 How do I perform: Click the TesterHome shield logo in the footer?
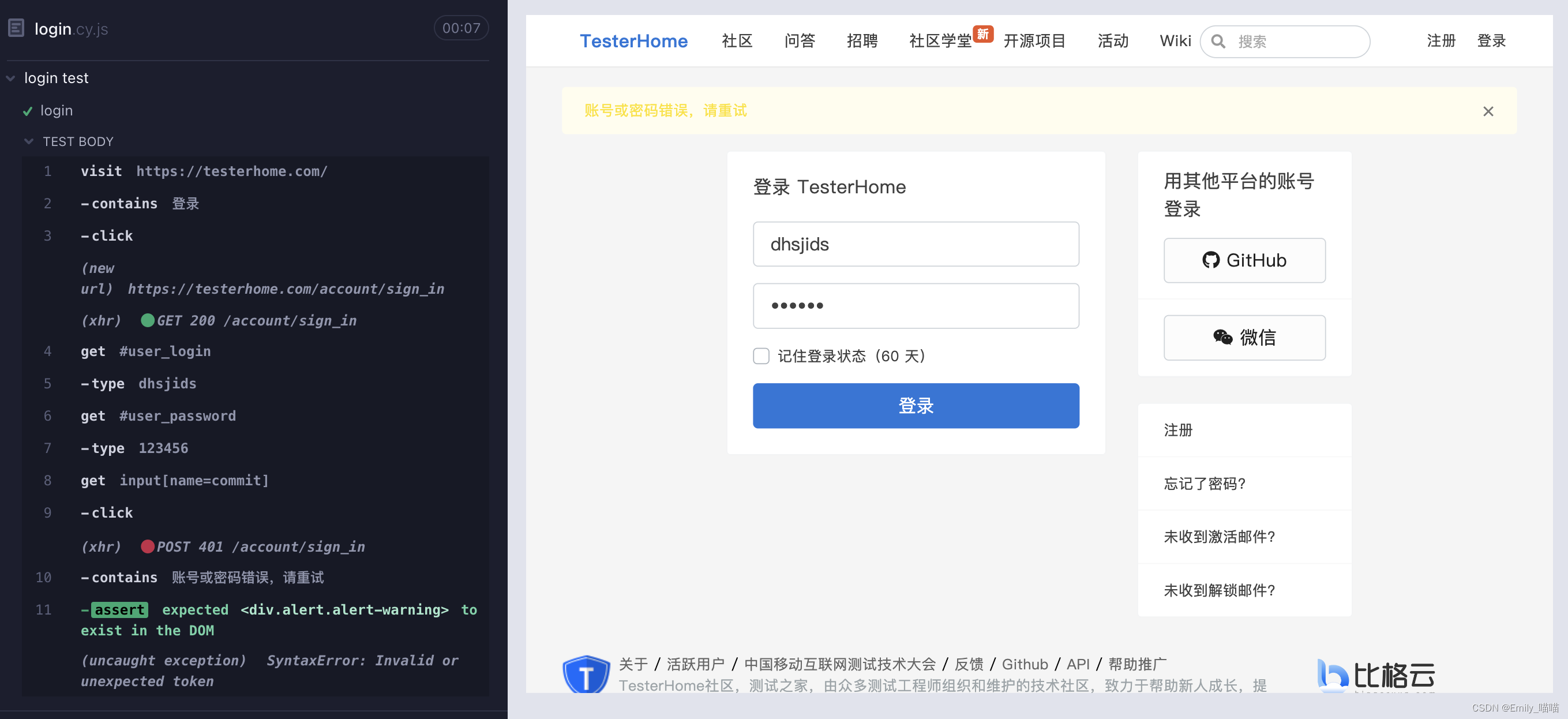pos(586,673)
